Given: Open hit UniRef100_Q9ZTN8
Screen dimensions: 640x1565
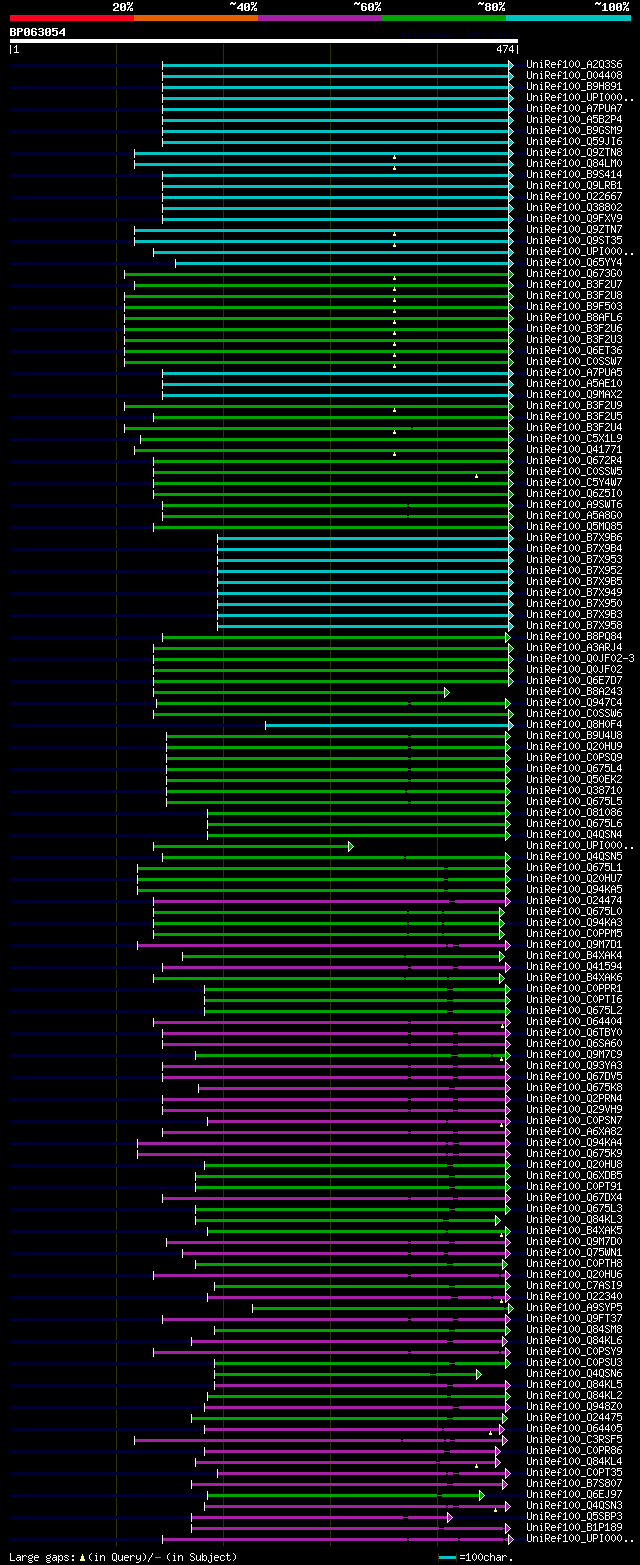Looking at the screenshot, I should pyautogui.click(x=576, y=152).
